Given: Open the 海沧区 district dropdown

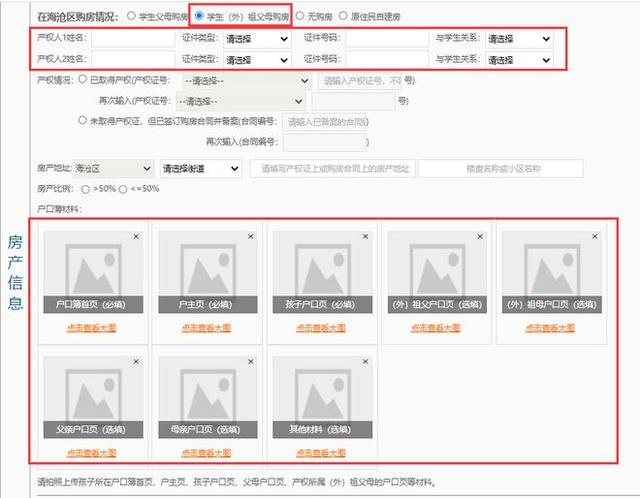Looking at the screenshot, I should click(x=112, y=169).
